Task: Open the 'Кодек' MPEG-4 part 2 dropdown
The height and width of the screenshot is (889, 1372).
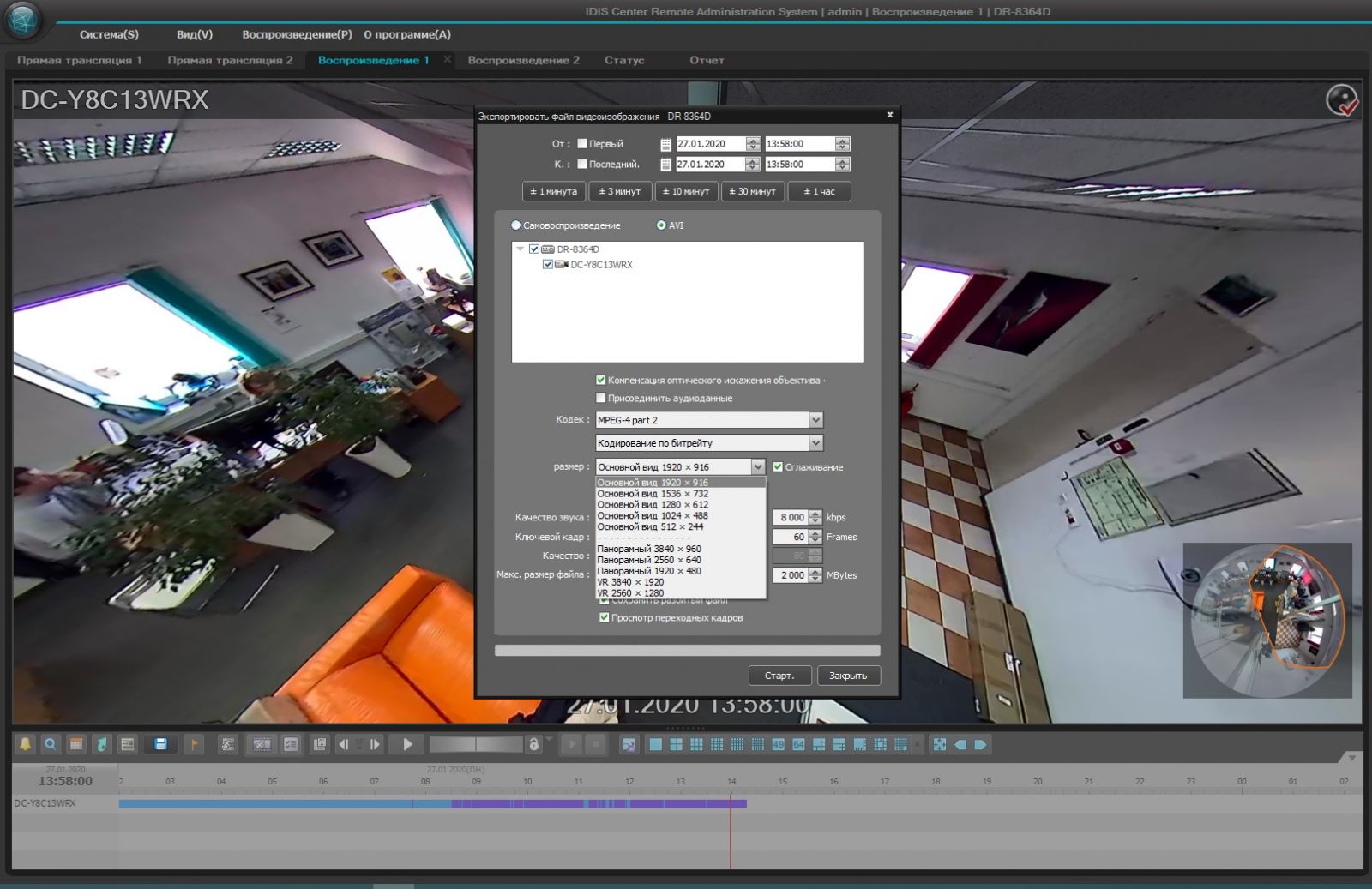Action: point(815,420)
